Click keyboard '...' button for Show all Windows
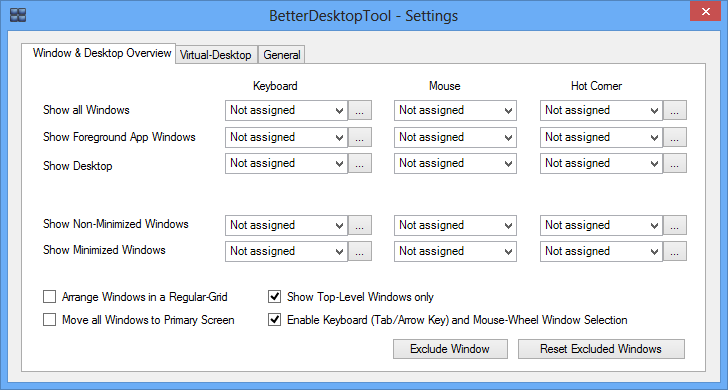The width and height of the screenshot is (728, 390). (x=360, y=110)
